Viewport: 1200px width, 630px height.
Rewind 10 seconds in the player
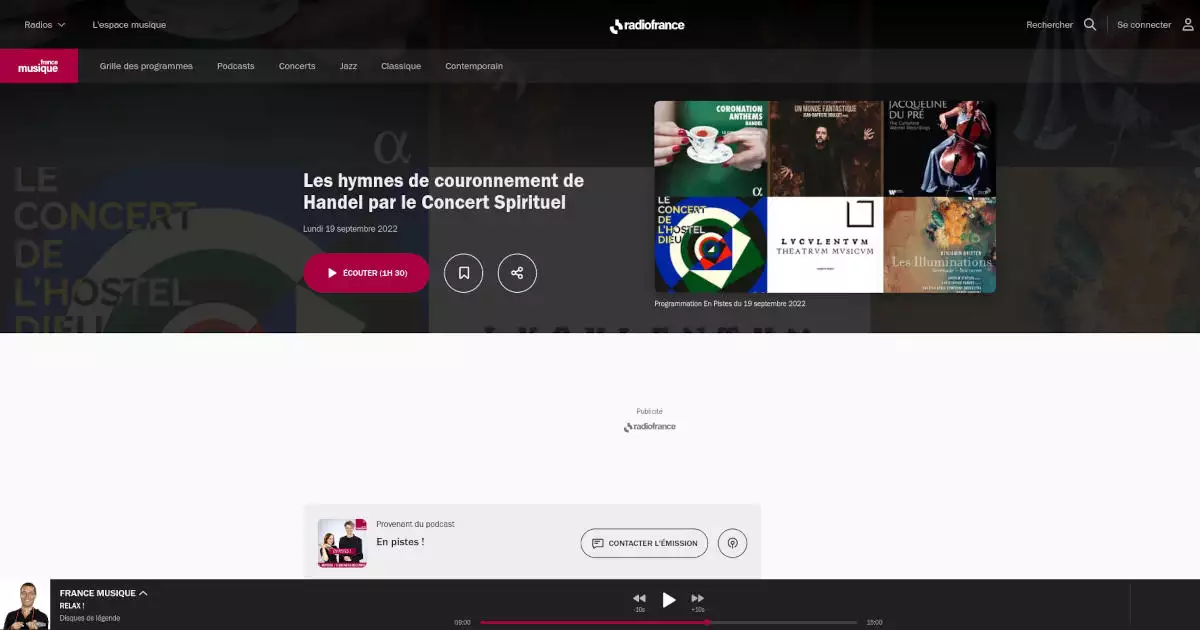click(639, 599)
